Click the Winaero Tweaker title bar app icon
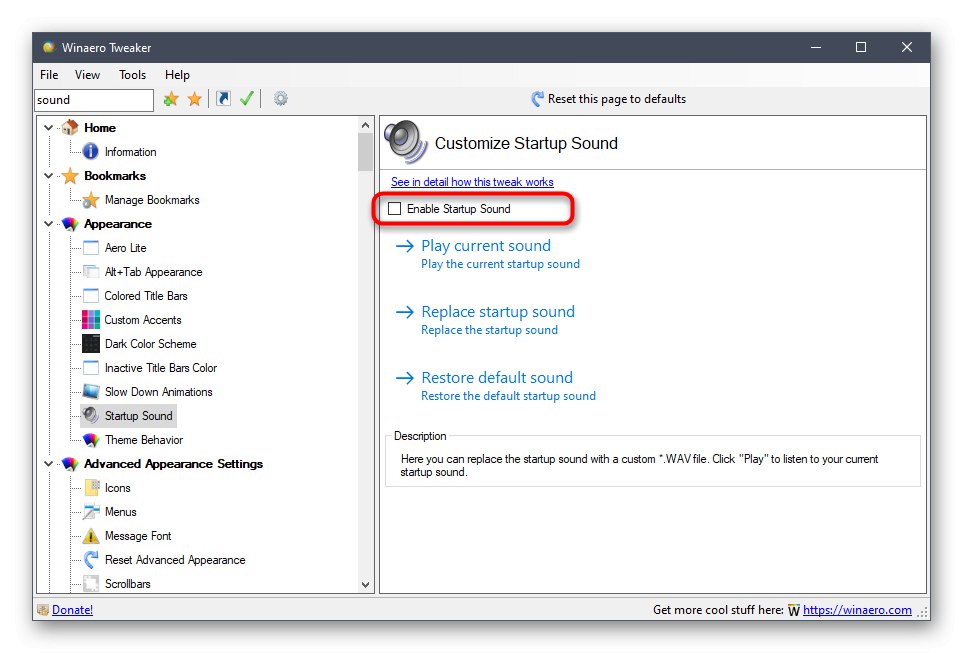963x653 pixels. pyautogui.click(x=49, y=47)
